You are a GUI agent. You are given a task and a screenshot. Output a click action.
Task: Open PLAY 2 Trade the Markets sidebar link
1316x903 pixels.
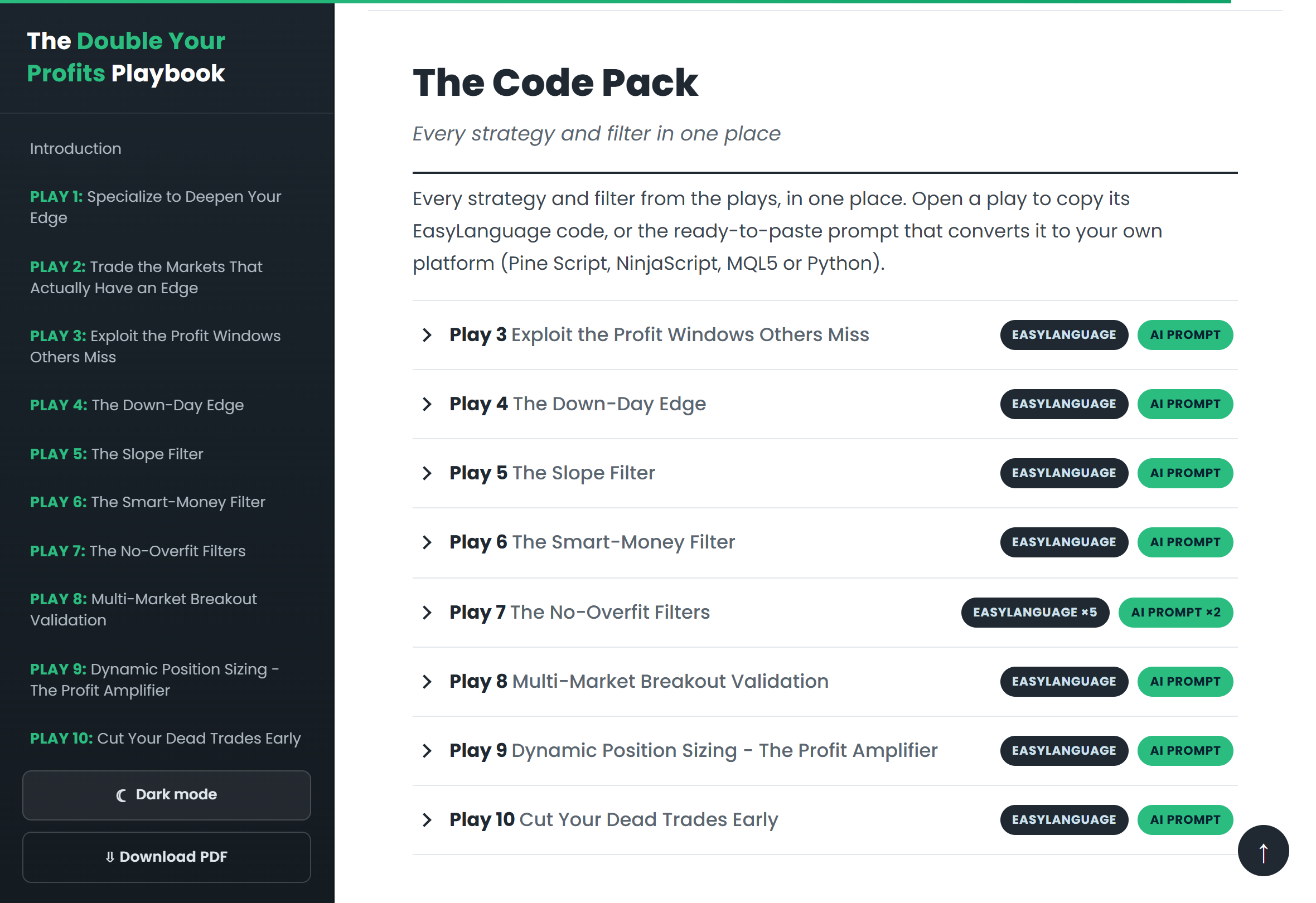146,278
